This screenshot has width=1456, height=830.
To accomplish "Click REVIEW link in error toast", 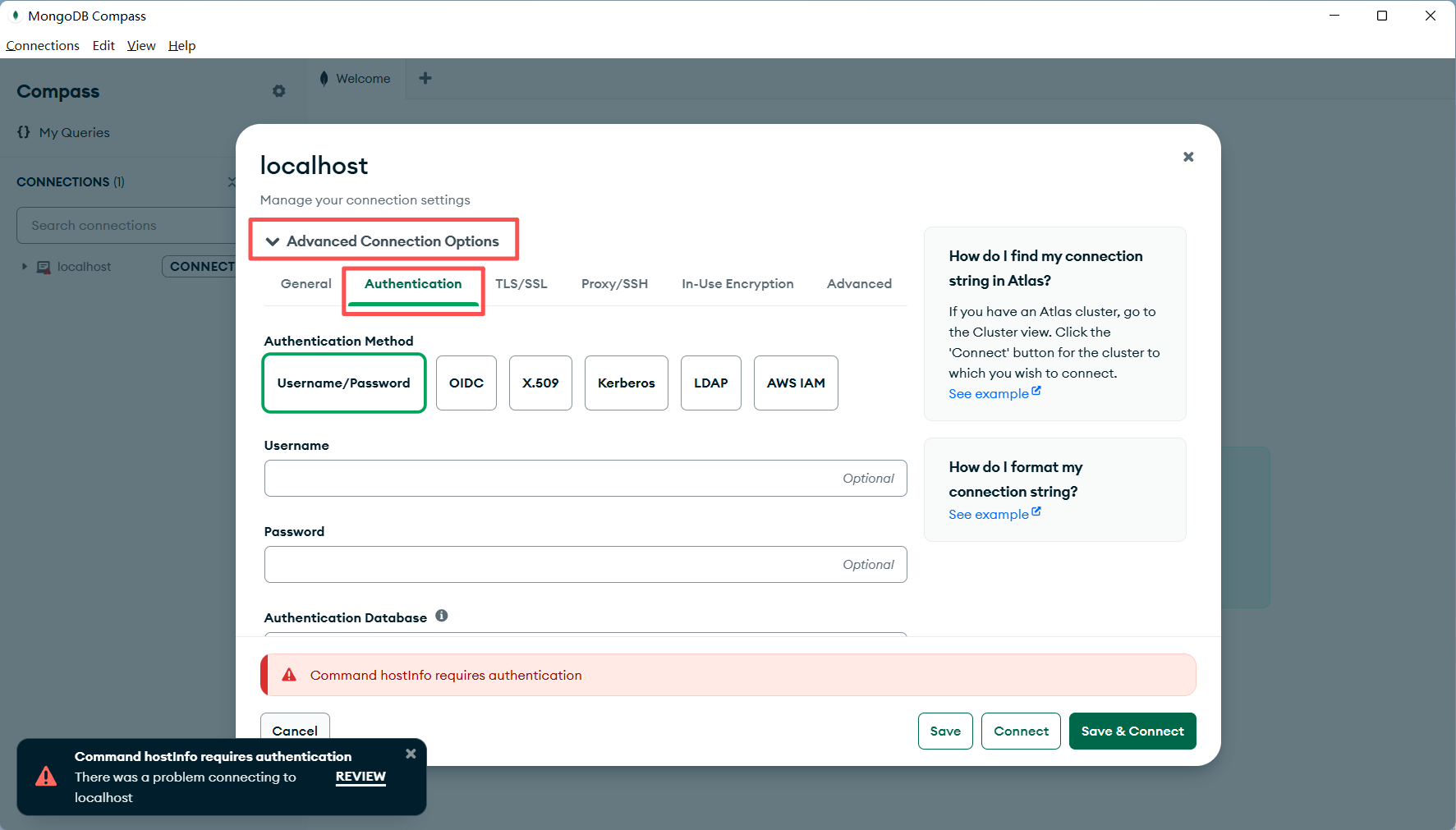I will [361, 777].
